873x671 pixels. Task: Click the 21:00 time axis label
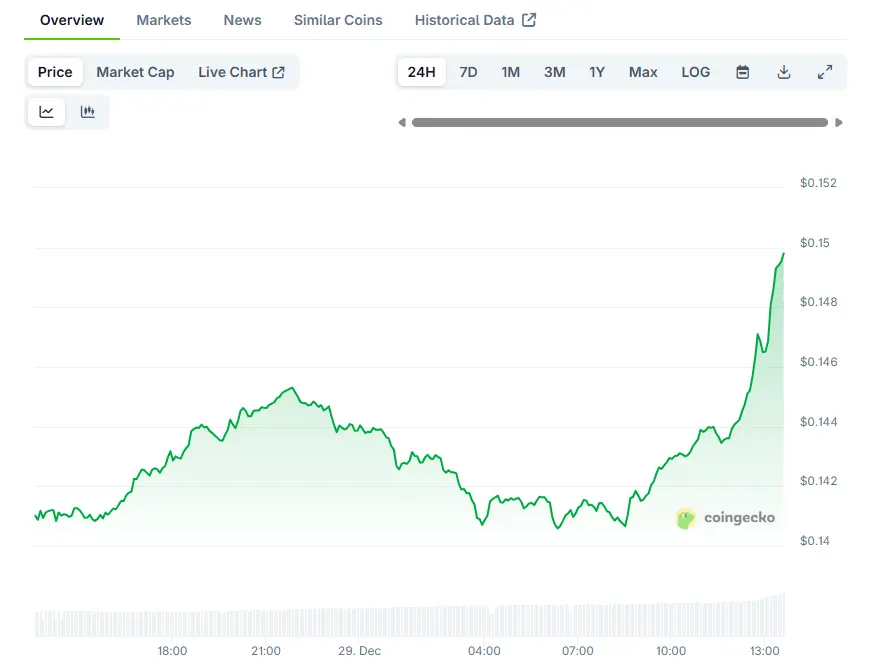pyautogui.click(x=266, y=651)
